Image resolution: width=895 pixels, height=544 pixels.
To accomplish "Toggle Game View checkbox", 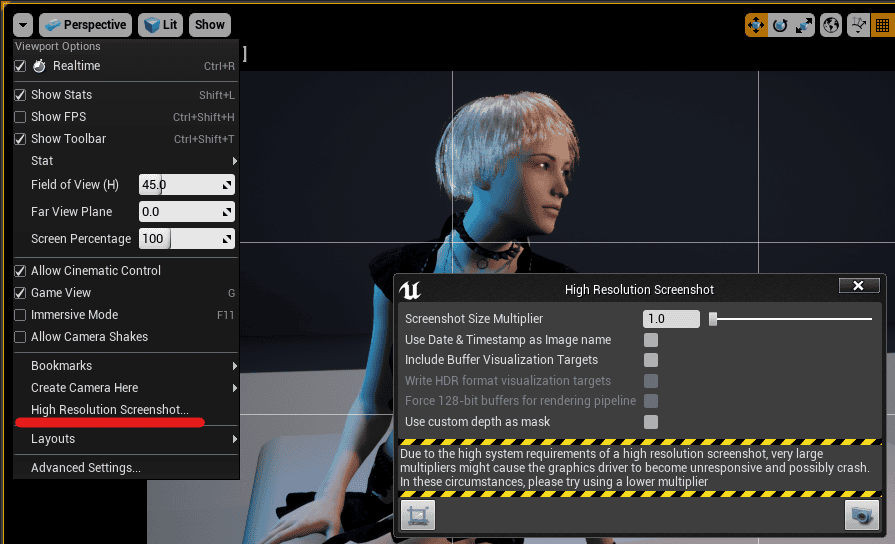I will (20, 293).
